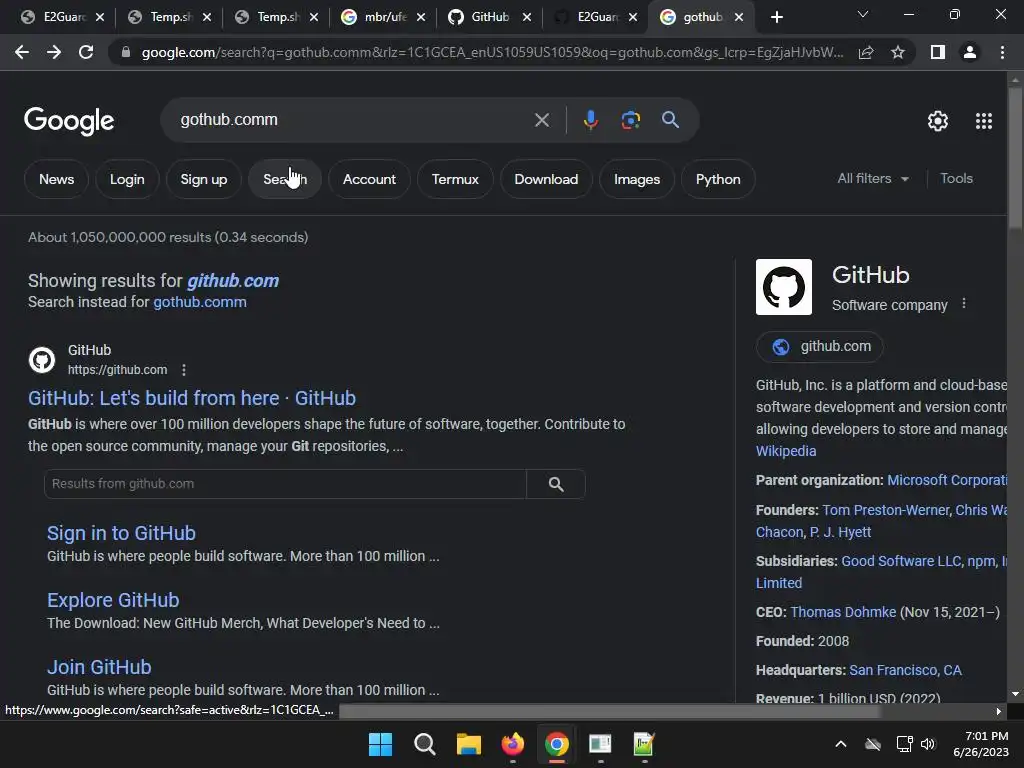
Task: Open 'GitHub: Let's build from here' result
Action: 192,398
